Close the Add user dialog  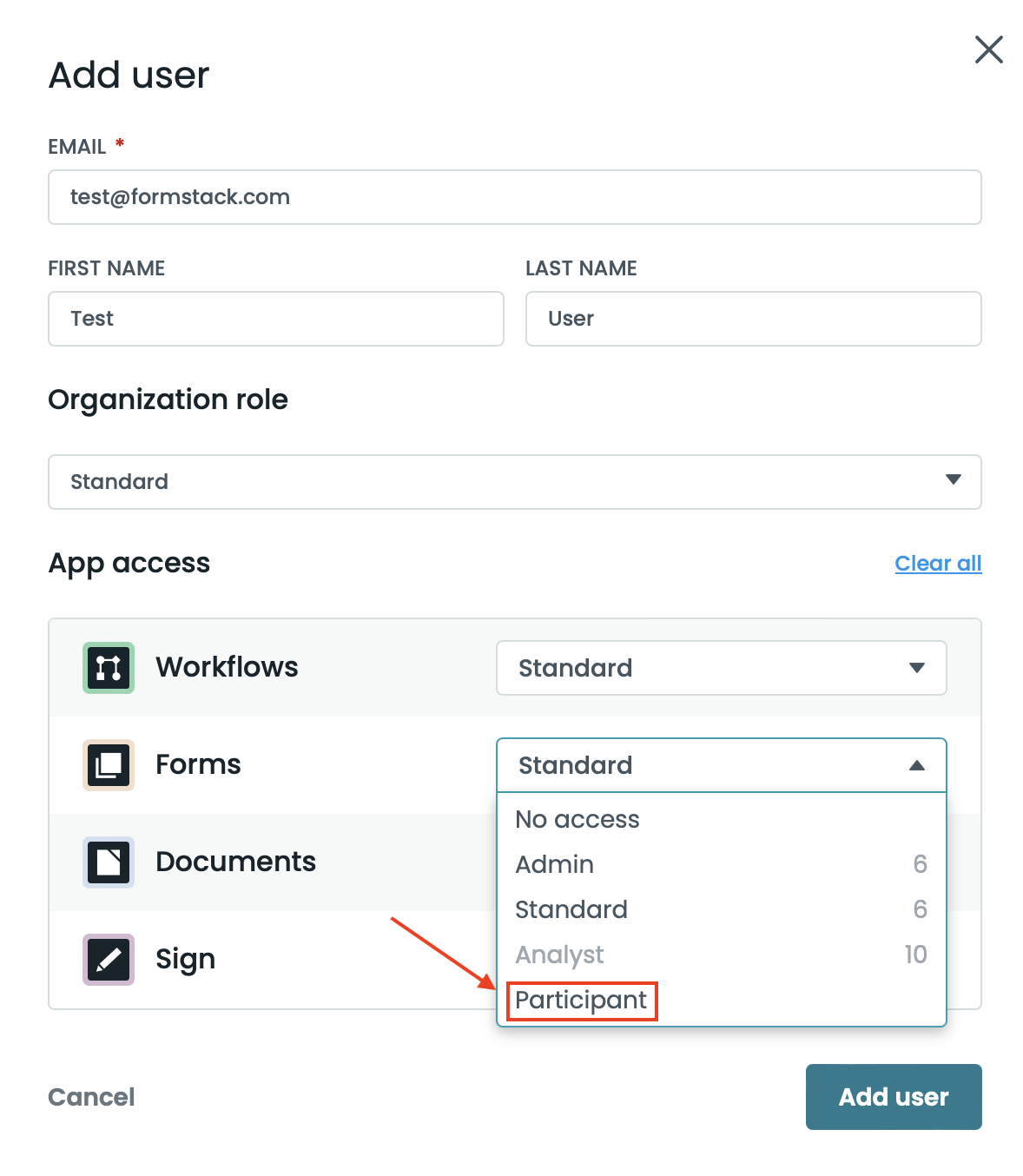pos(988,50)
